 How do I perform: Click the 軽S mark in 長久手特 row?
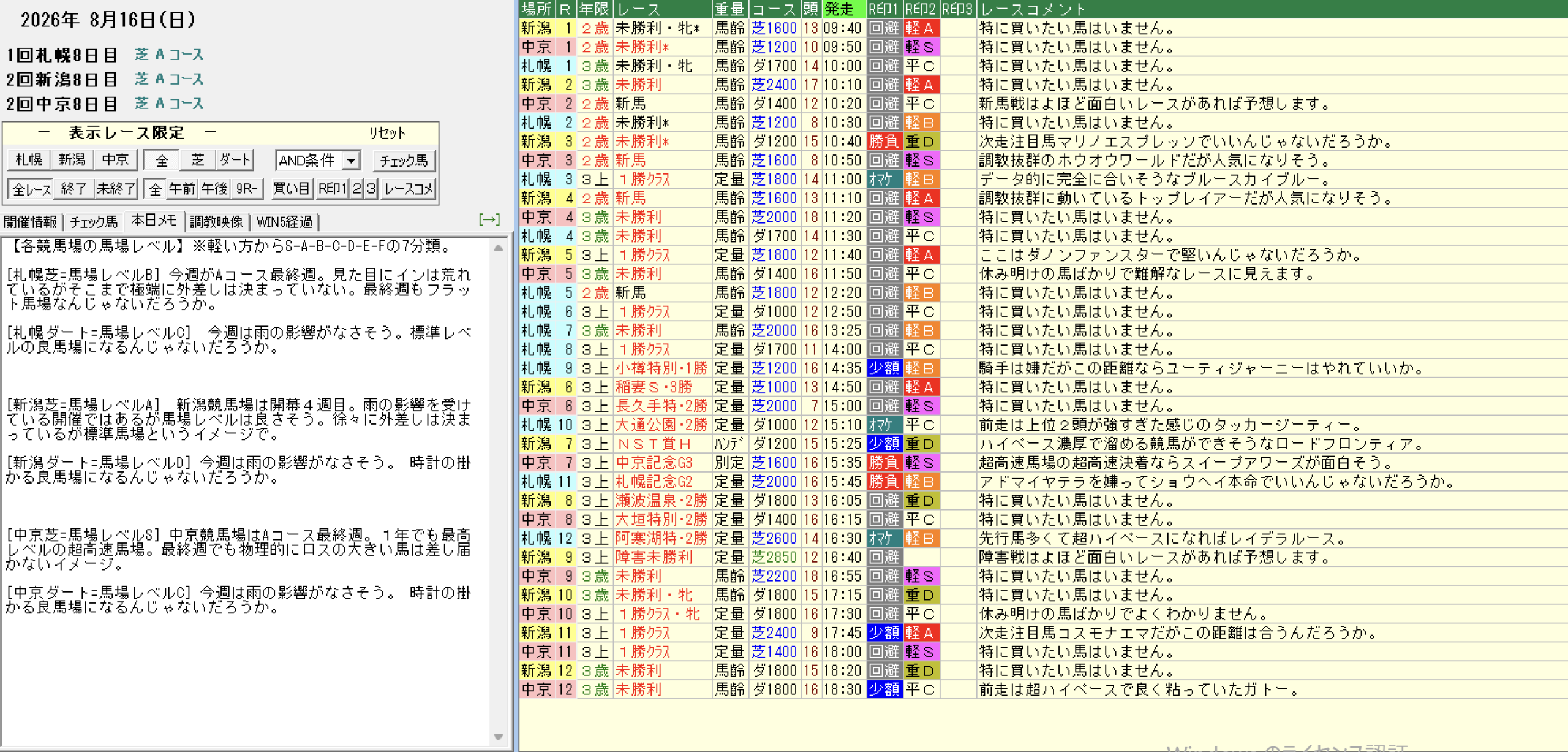coord(921,406)
